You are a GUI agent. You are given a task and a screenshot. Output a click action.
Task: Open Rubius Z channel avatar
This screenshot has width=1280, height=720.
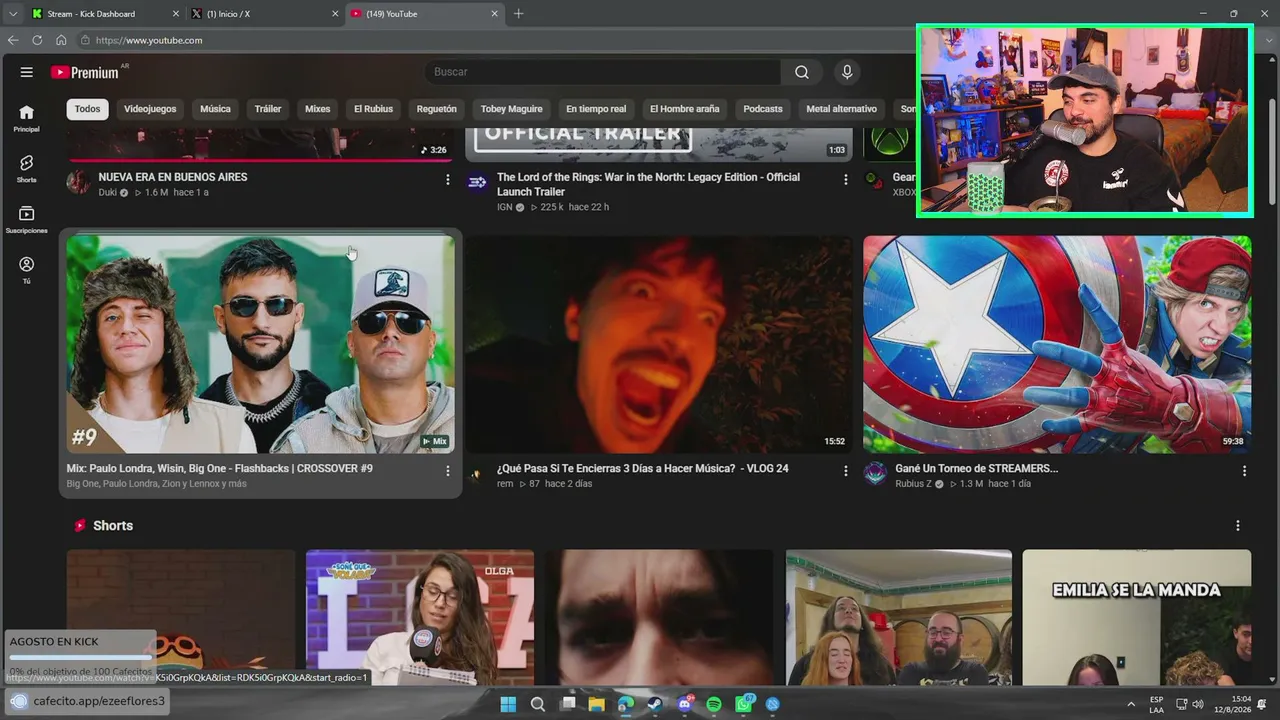click(875, 473)
